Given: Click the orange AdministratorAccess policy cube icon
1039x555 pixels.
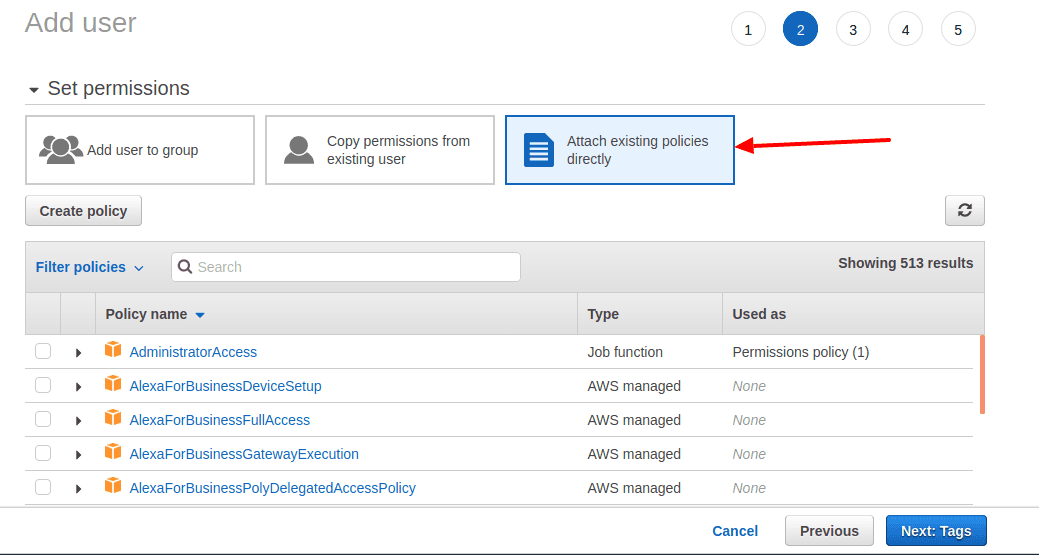Looking at the screenshot, I should [113, 350].
